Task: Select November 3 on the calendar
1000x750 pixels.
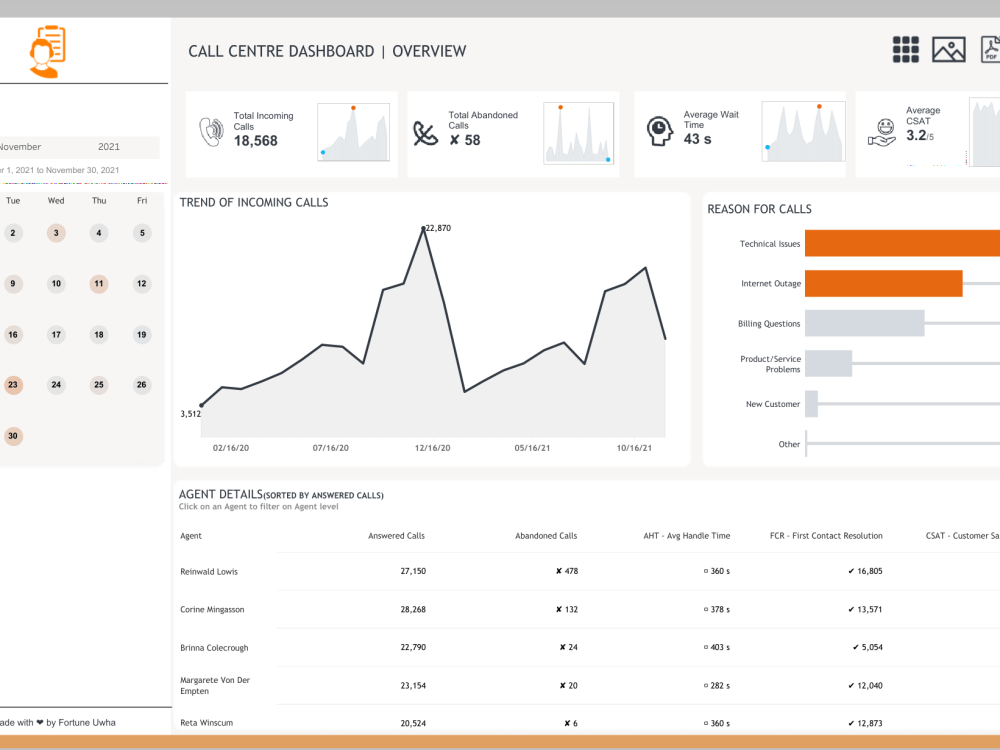Action: click(x=56, y=232)
